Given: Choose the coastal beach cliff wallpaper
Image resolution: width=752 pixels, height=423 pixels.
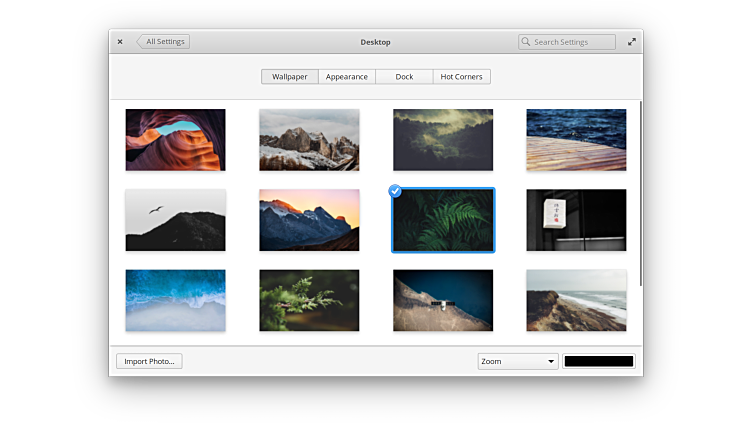Looking at the screenshot, I should (x=576, y=300).
